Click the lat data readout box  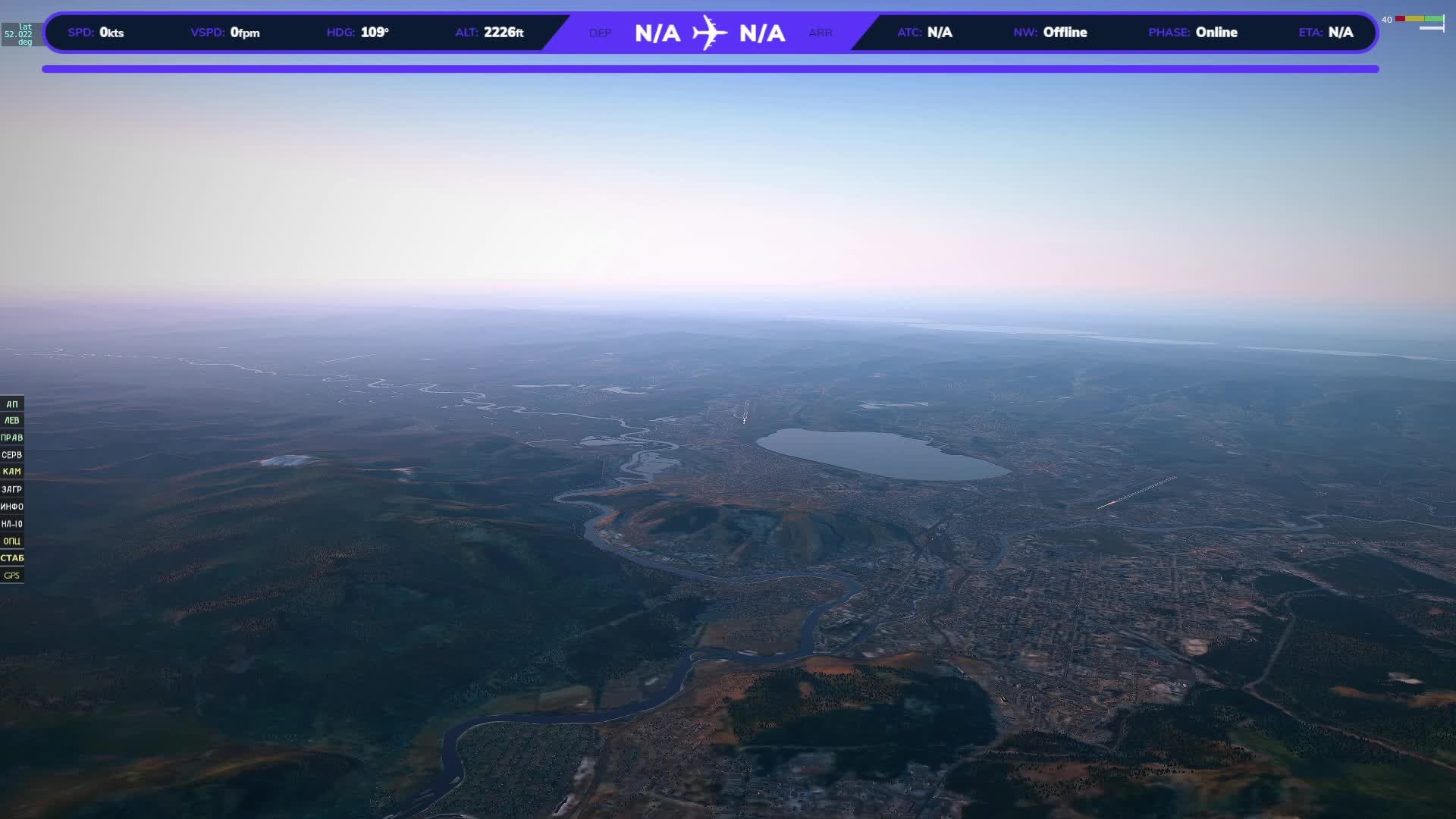tap(20, 34)
